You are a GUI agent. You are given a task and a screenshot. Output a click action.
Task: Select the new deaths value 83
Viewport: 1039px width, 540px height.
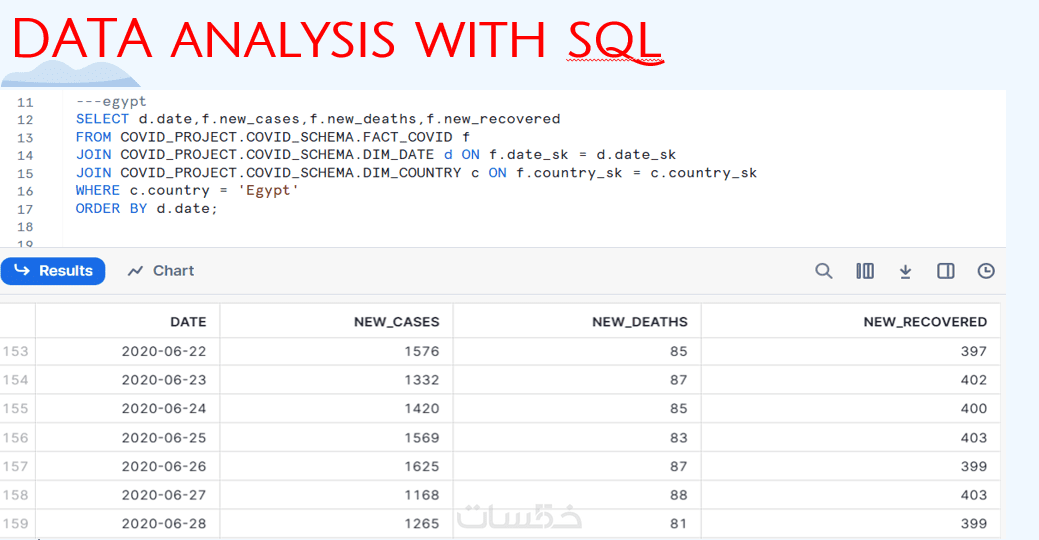679,438
